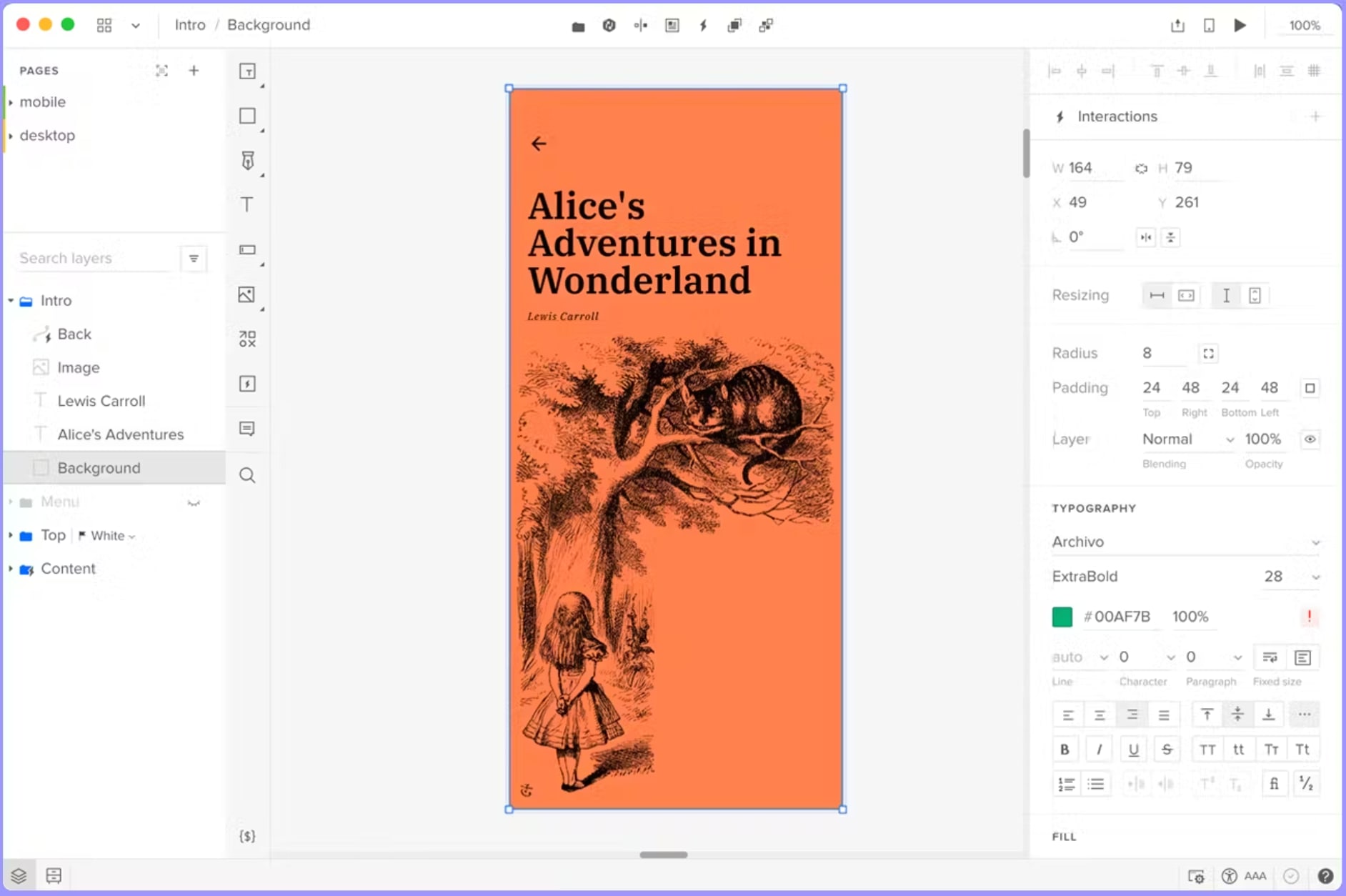Viewport: 1346px width, 896px height.
Task: Click the Radius value field
Action: [1163, 354]
